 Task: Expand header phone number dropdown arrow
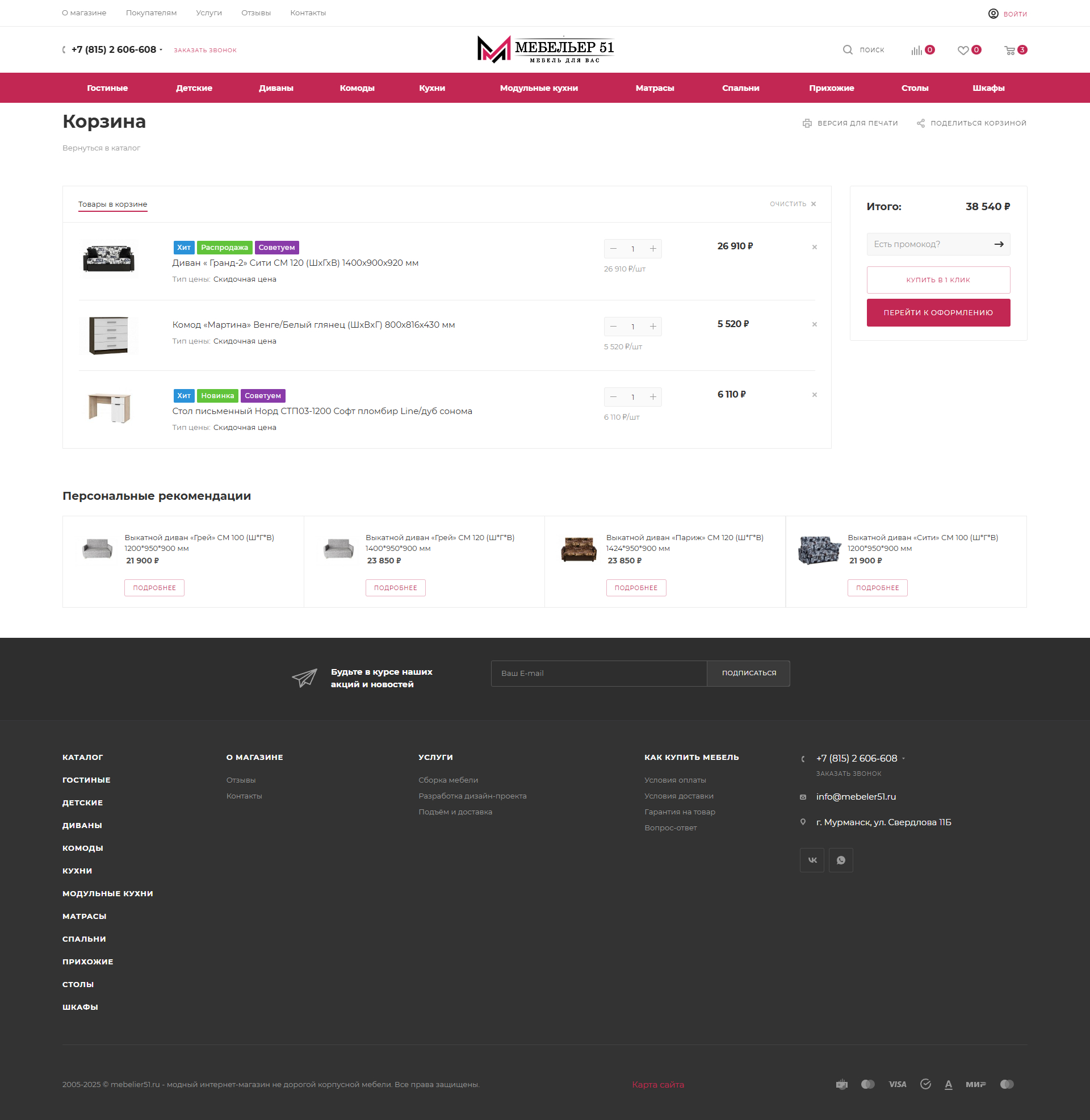coord(161,50)
